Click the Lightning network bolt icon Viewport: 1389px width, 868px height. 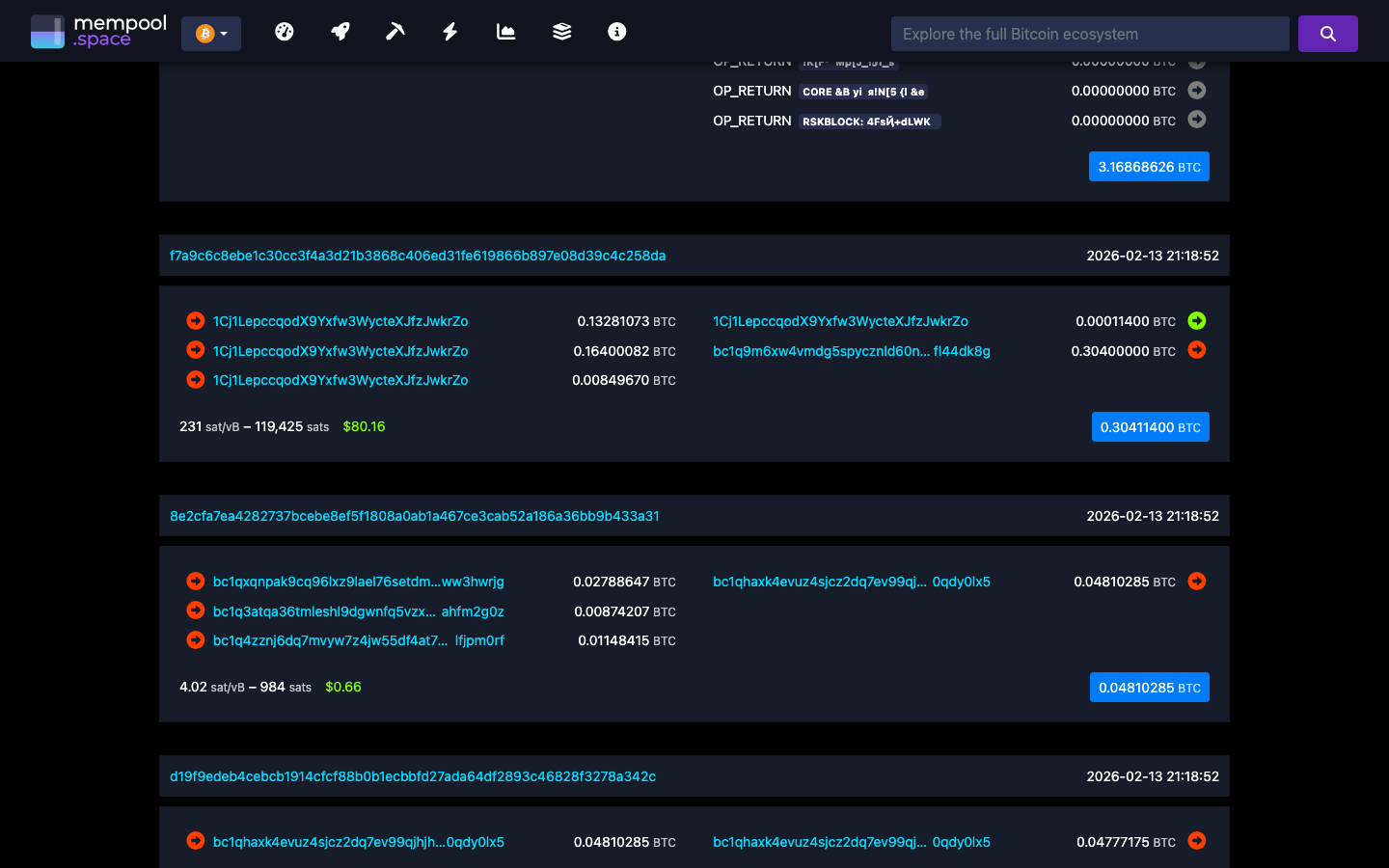(x=449, y=31)
